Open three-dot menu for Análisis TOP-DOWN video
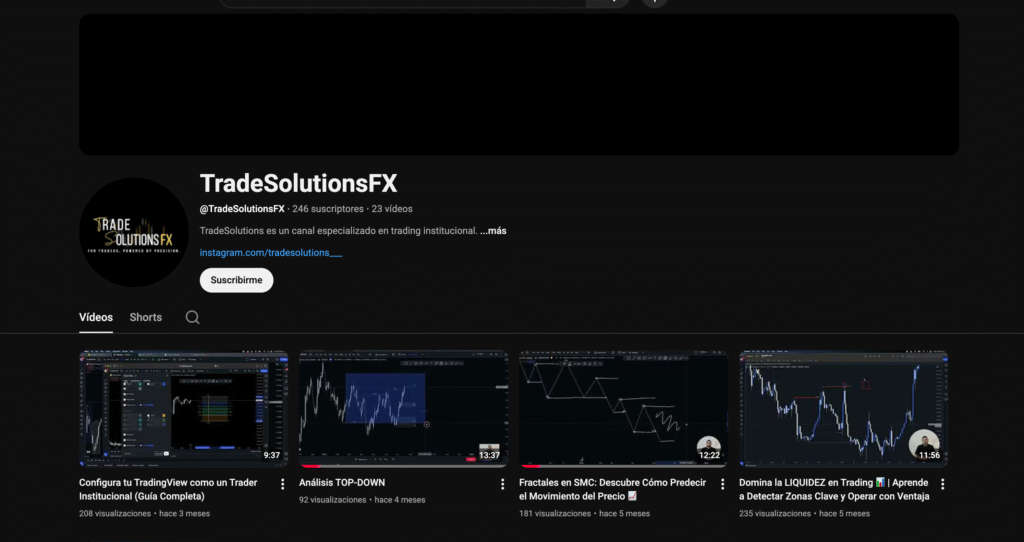1024x542 pixels. click(x=503, y=484)
